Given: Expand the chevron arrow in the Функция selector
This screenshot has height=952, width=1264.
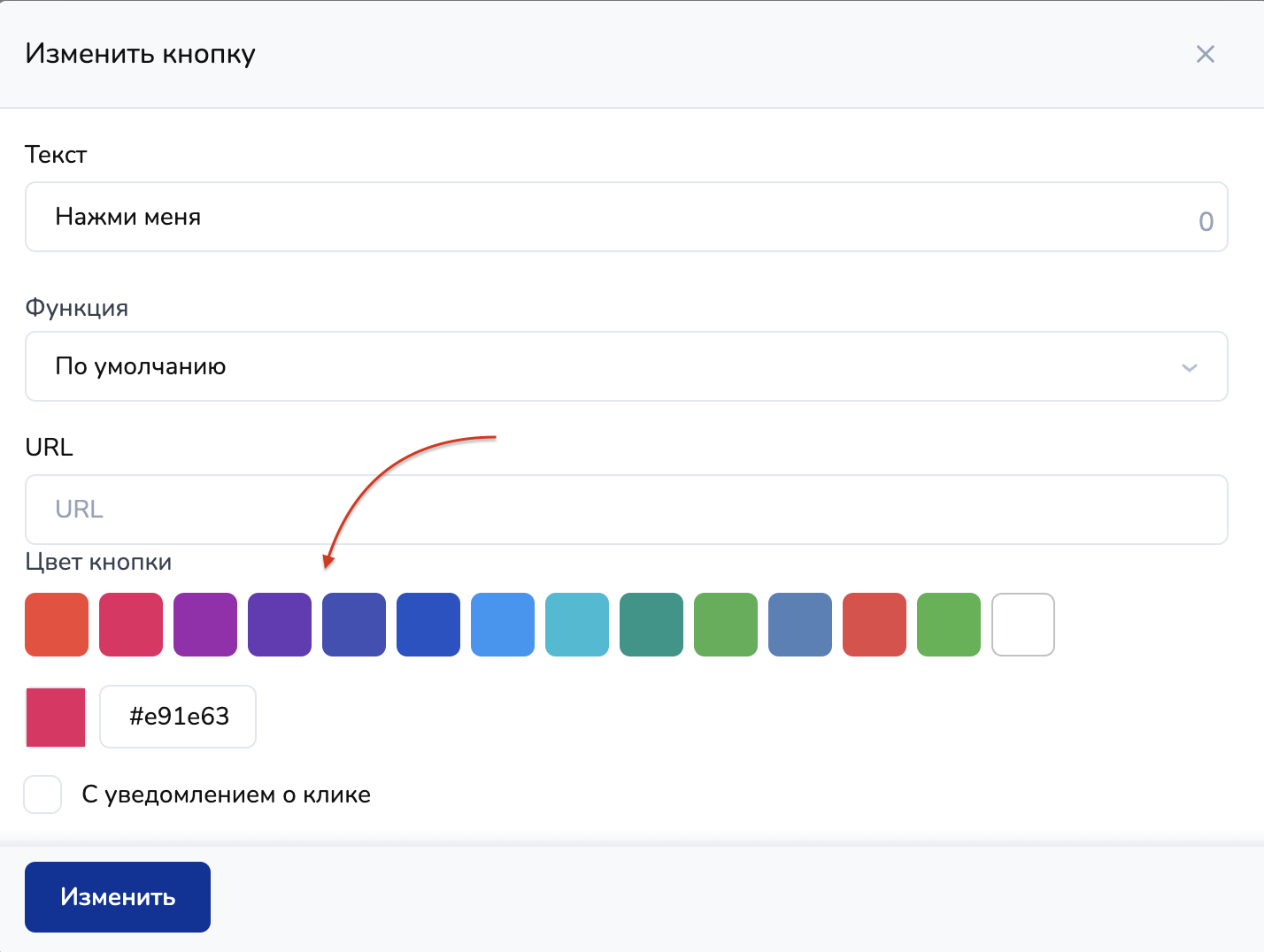Looking at the screenshot, I should (x=1189, y=367).
